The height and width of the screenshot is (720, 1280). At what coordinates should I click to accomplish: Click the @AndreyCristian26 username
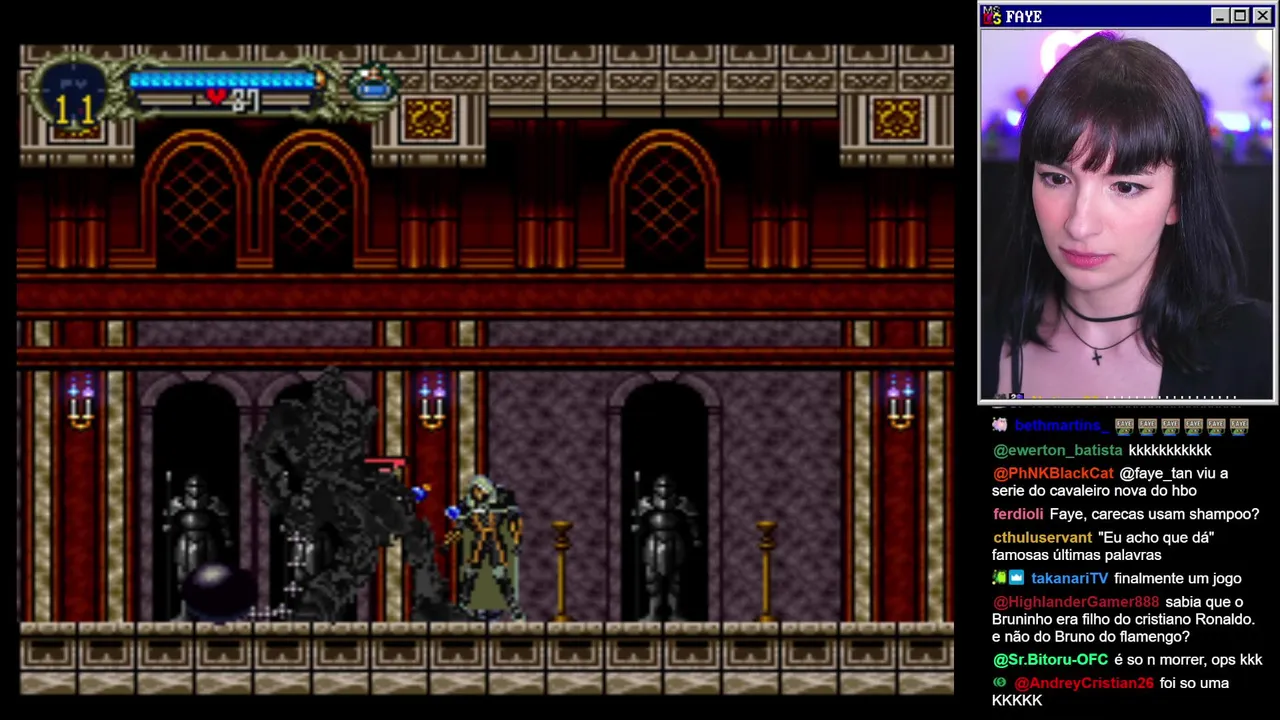(1084, 683)
